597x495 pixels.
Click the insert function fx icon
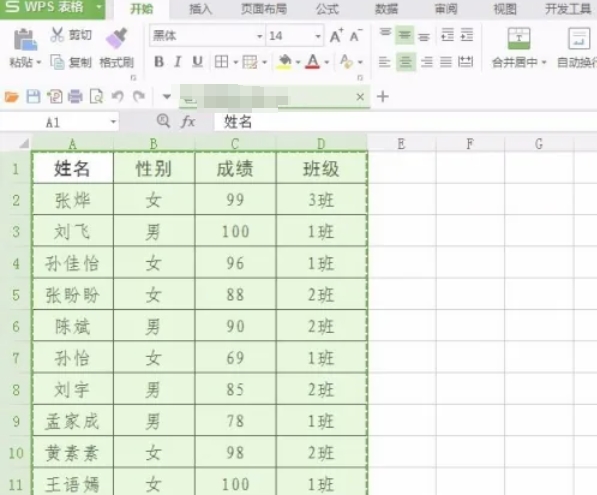[188, 122]
